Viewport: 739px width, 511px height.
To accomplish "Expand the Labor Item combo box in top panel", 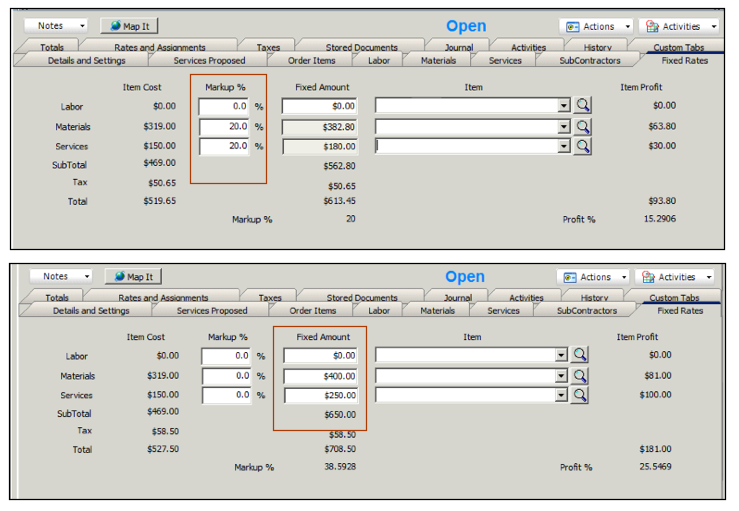I will click(x=563, y=106).
